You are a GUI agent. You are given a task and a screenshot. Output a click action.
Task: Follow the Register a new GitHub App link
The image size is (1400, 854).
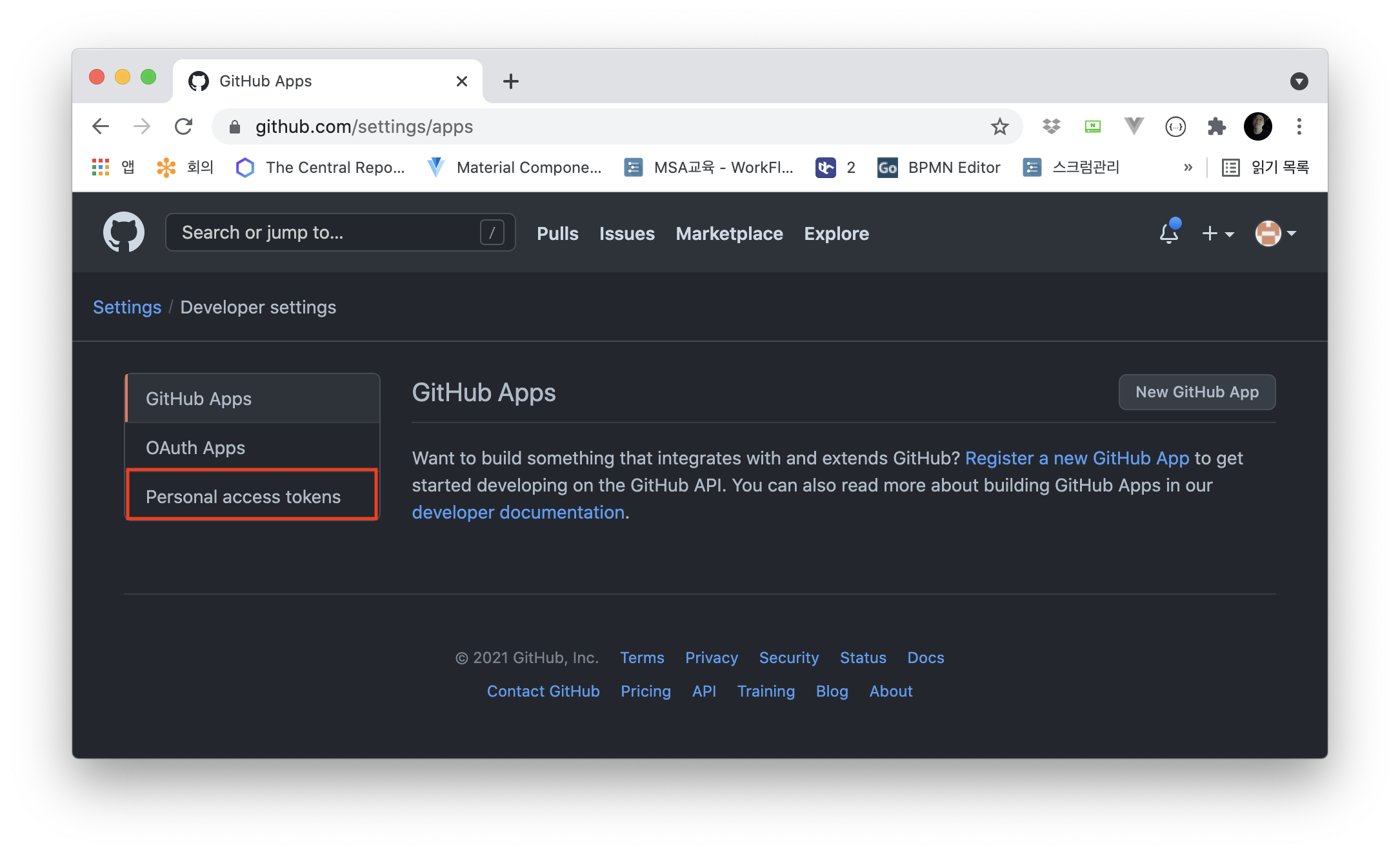pyautogui.click(x=1077, y=458)
